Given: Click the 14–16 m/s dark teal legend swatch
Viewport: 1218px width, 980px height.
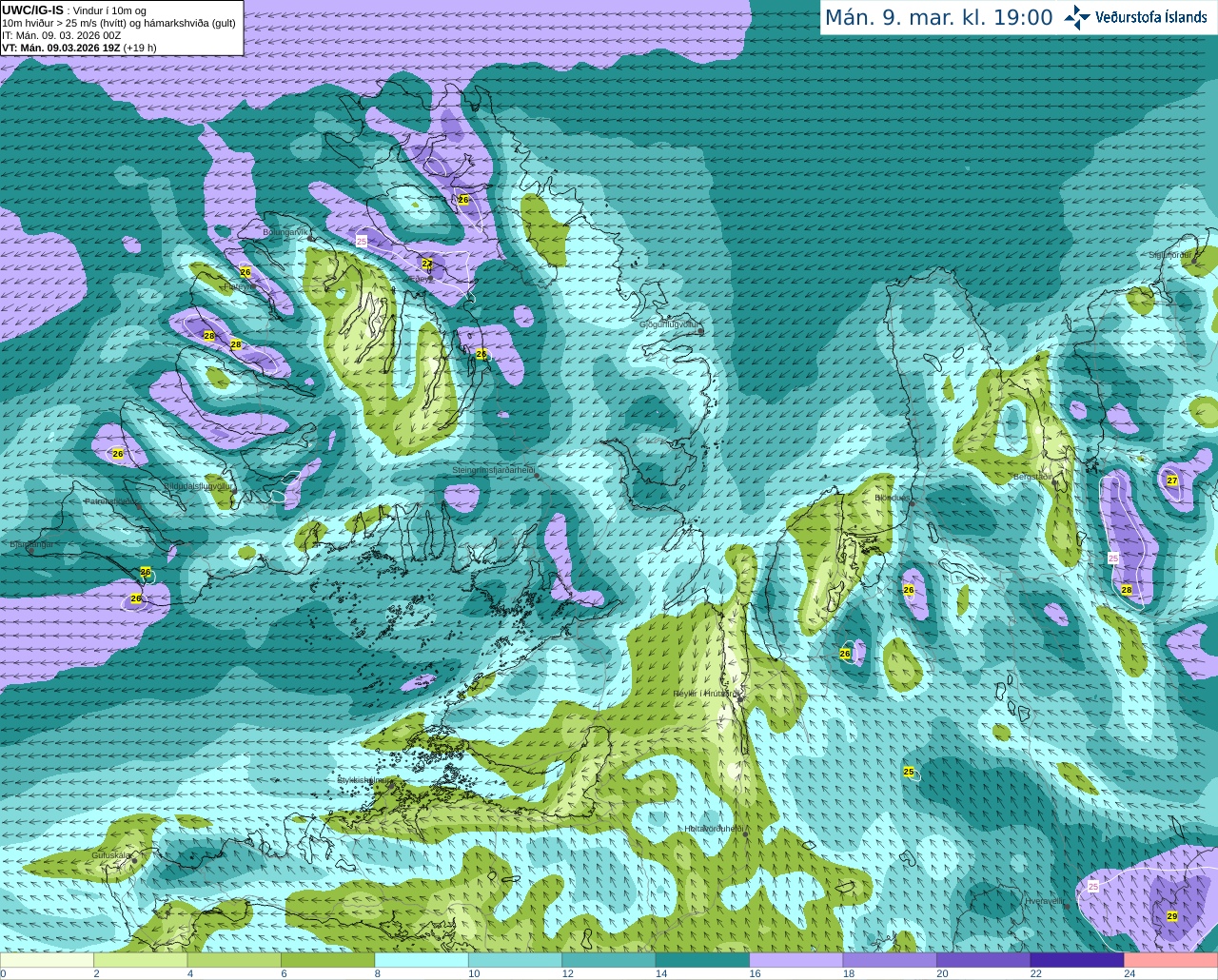Looking at the screenshot, I should pos(703,960).
